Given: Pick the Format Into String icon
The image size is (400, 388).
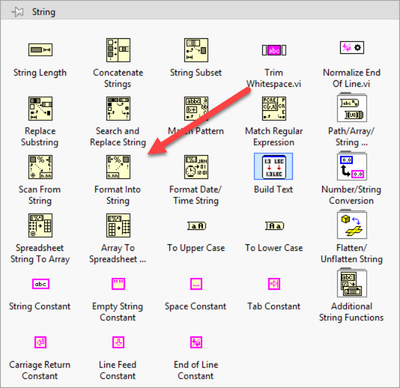Looking at the screenshot, I should (x=118, y=167).
